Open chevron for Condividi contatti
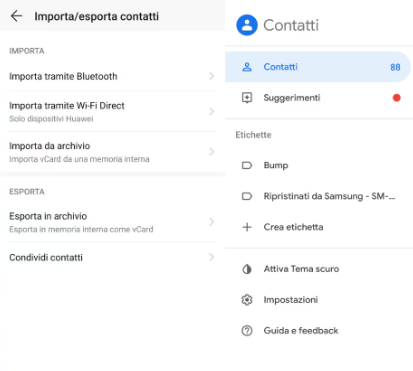 (x=211, y=257)
